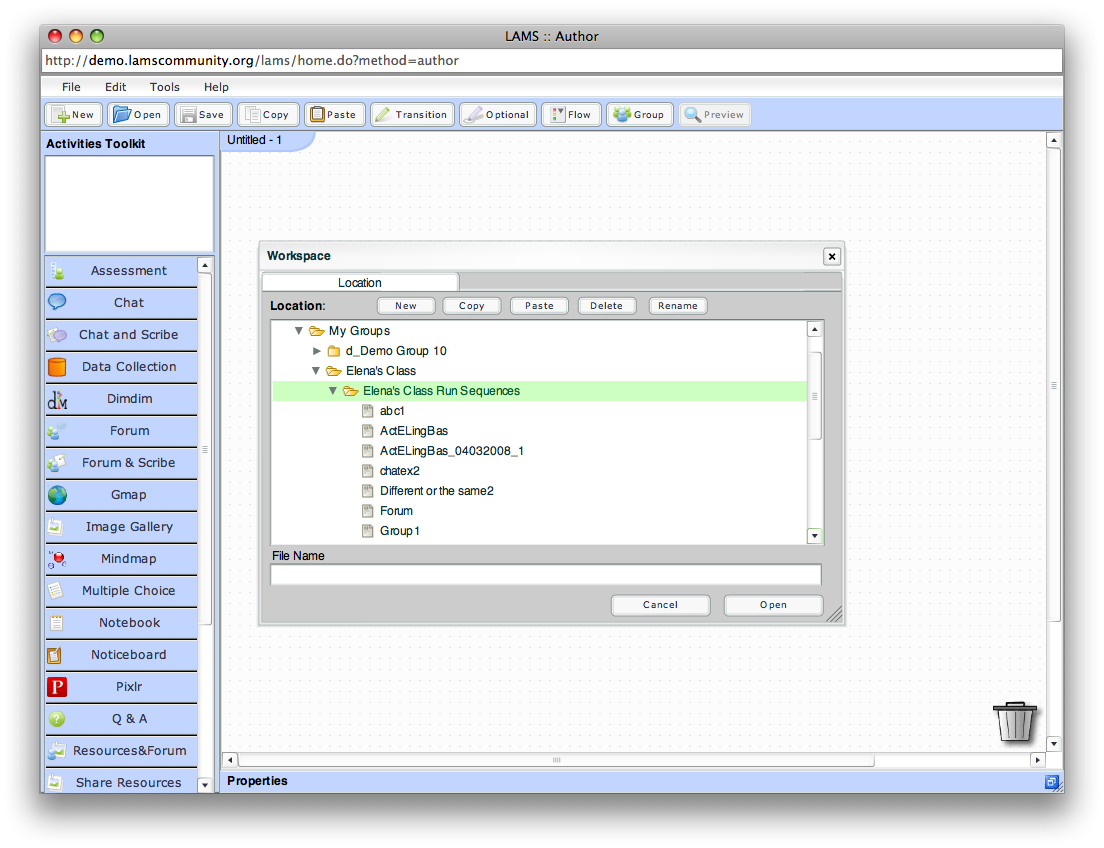1104x848 pixels.
Task: Select the Data Collection activity icon
Action: 57,367
